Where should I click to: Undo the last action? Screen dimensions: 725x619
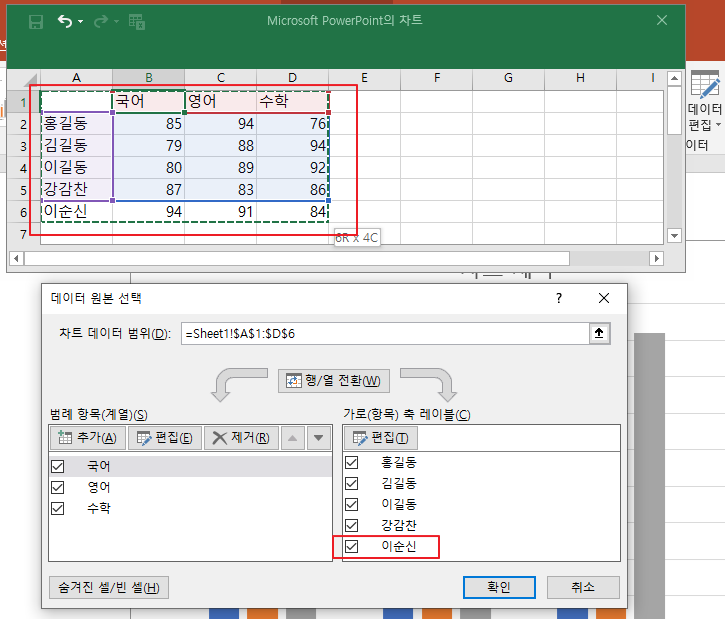(65, 21)
